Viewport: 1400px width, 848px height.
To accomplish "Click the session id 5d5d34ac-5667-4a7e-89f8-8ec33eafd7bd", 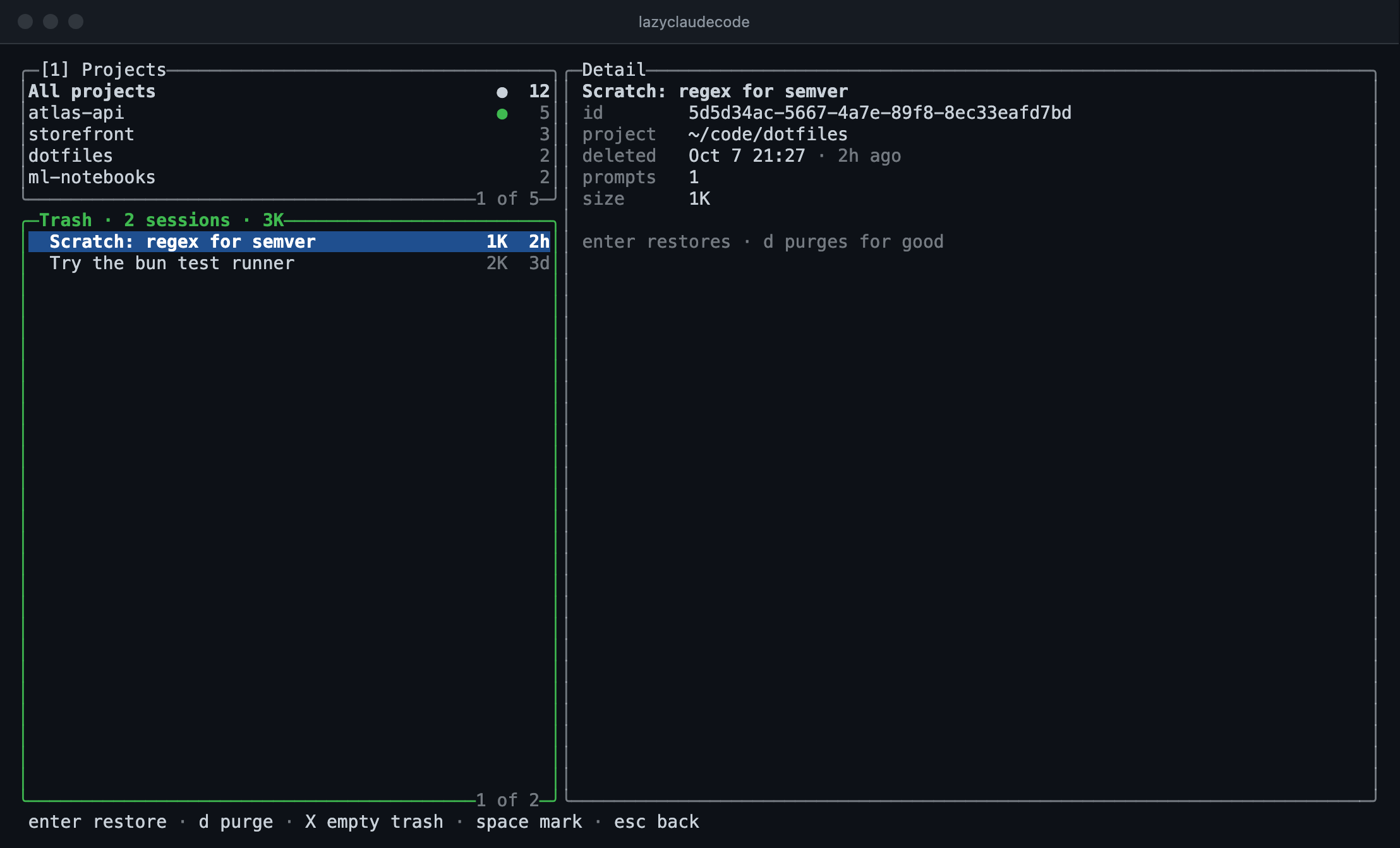I will coord(880,113).
